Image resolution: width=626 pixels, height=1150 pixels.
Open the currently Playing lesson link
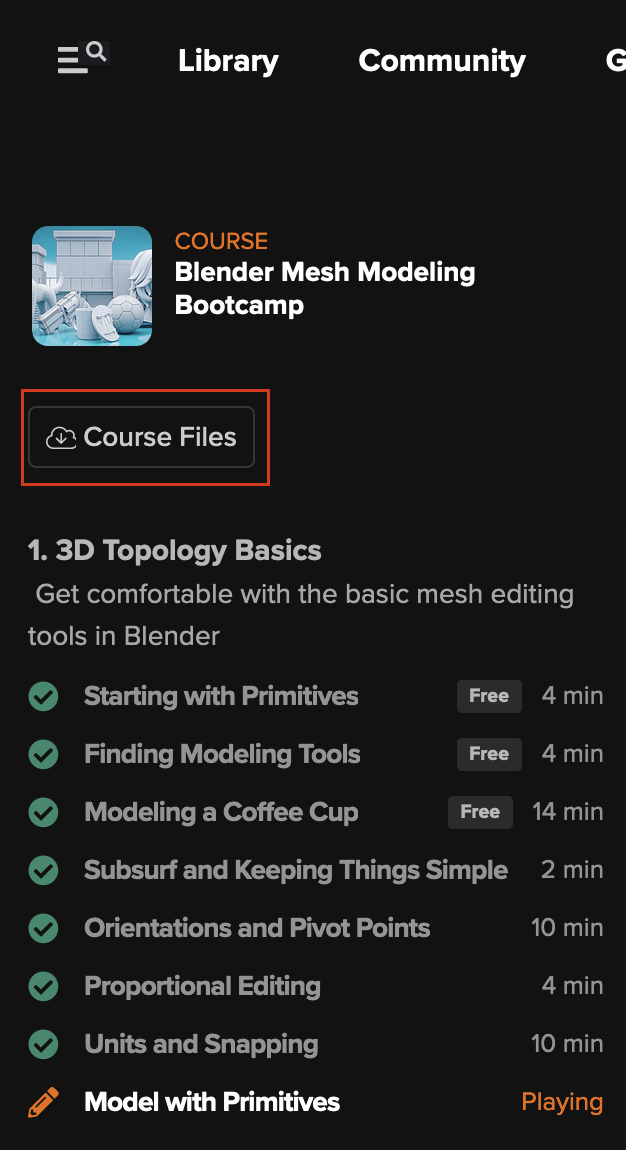coord(562,1101)
